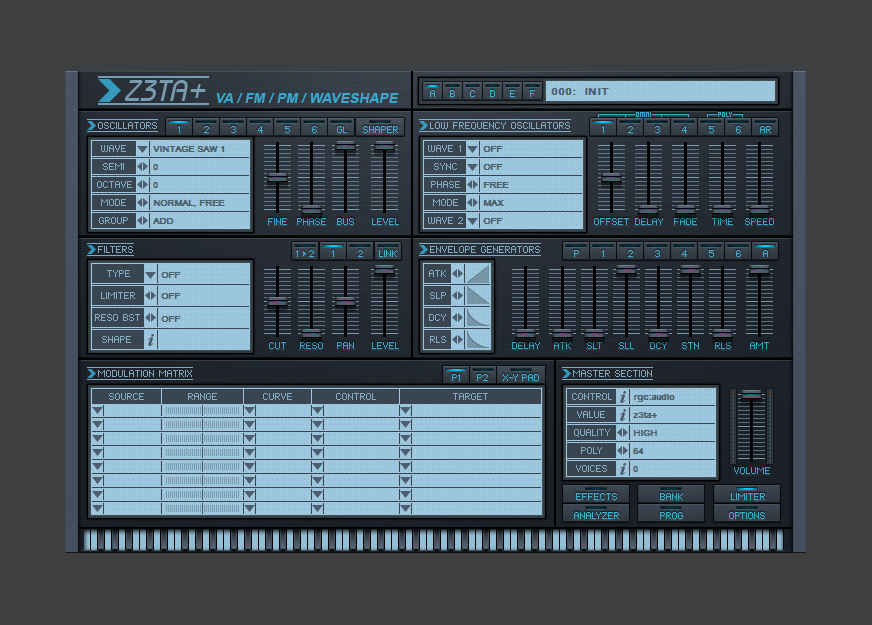Open first row CONTROL dropdown in matrix
The image size is (872, 625).
[318, 410]
